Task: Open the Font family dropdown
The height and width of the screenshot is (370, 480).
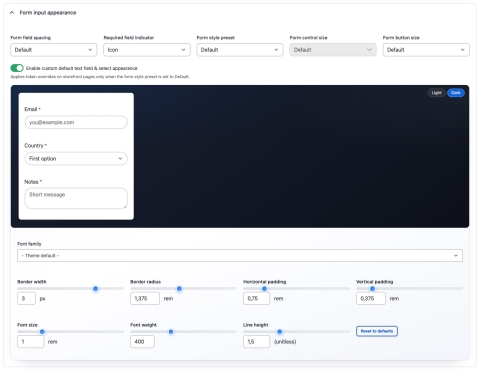Action: pyautogui.click(x=240, y=256)
